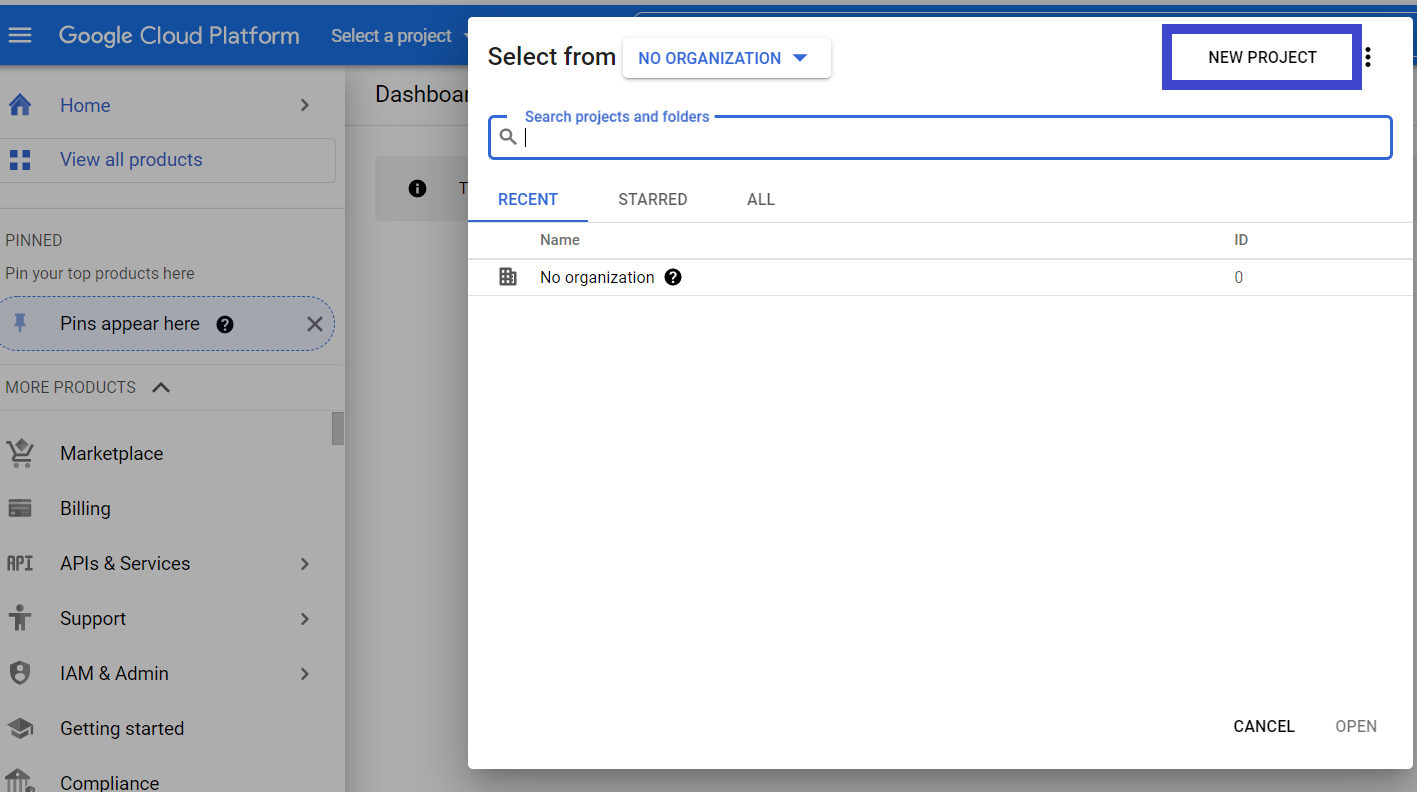The width and height of the screenshot is (1417, 792).
Task: Expand the APIs & Services submenu arrow
Action: 305,563
